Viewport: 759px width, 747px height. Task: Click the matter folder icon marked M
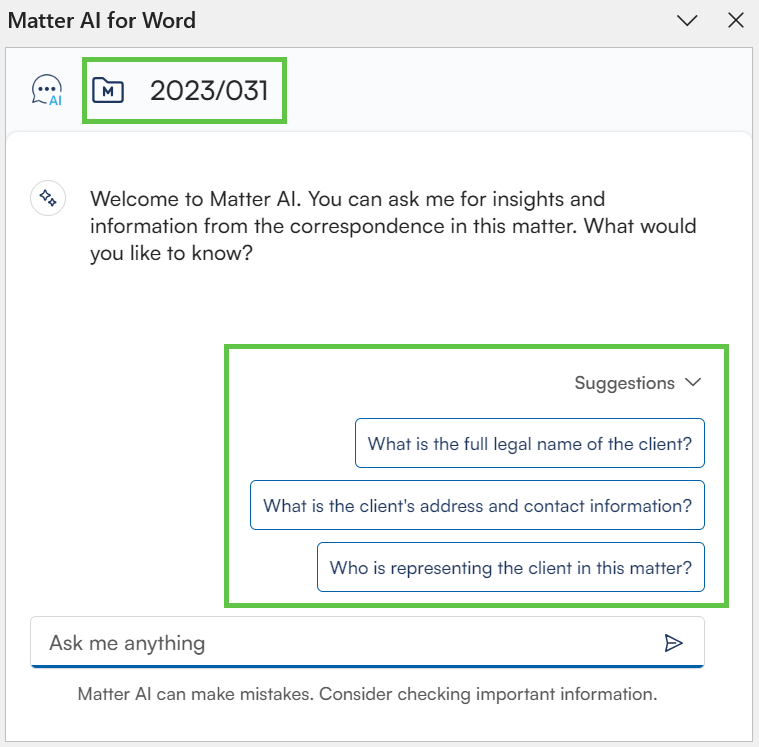click(x=108, y=91)
